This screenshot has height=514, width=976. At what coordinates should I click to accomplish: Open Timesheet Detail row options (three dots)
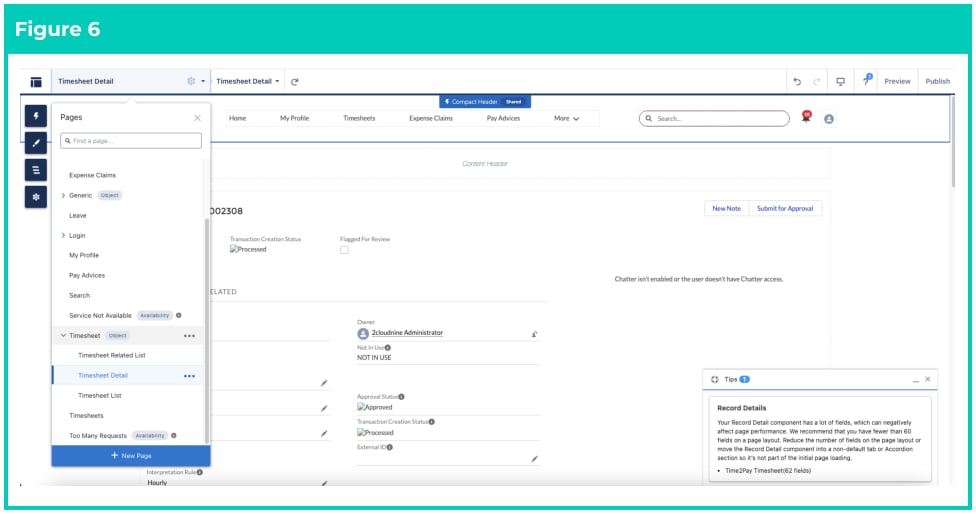coord(189,376)
